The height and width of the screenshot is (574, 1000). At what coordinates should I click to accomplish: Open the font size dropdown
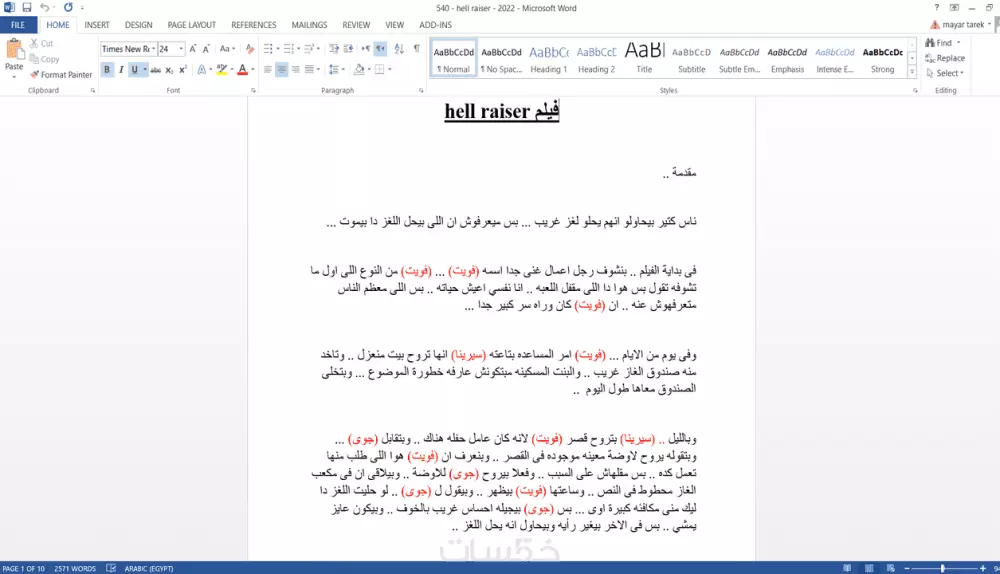[x=181, y=49]
